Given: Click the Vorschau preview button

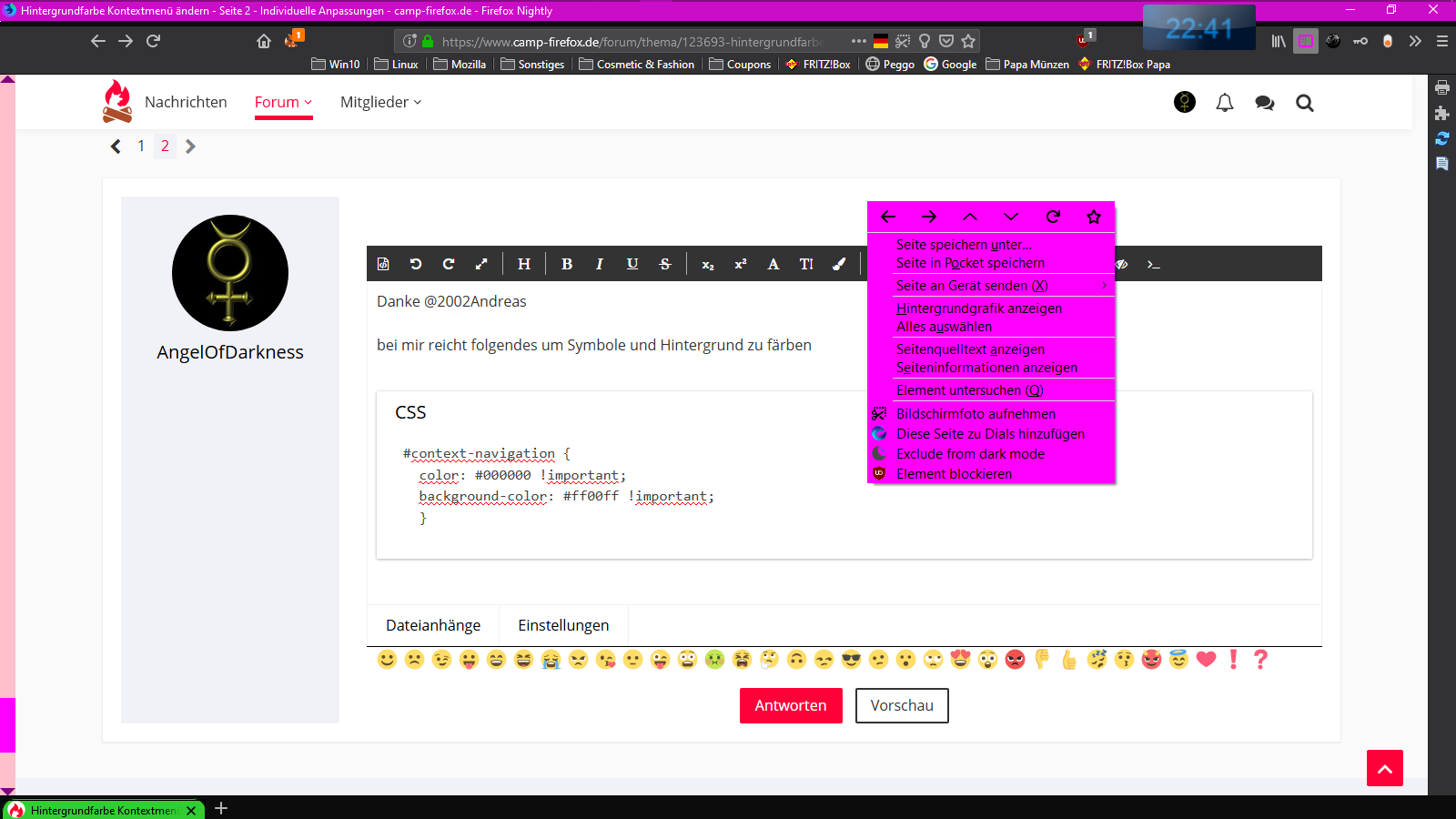Looking at the screenshot, I should point(902,705).
